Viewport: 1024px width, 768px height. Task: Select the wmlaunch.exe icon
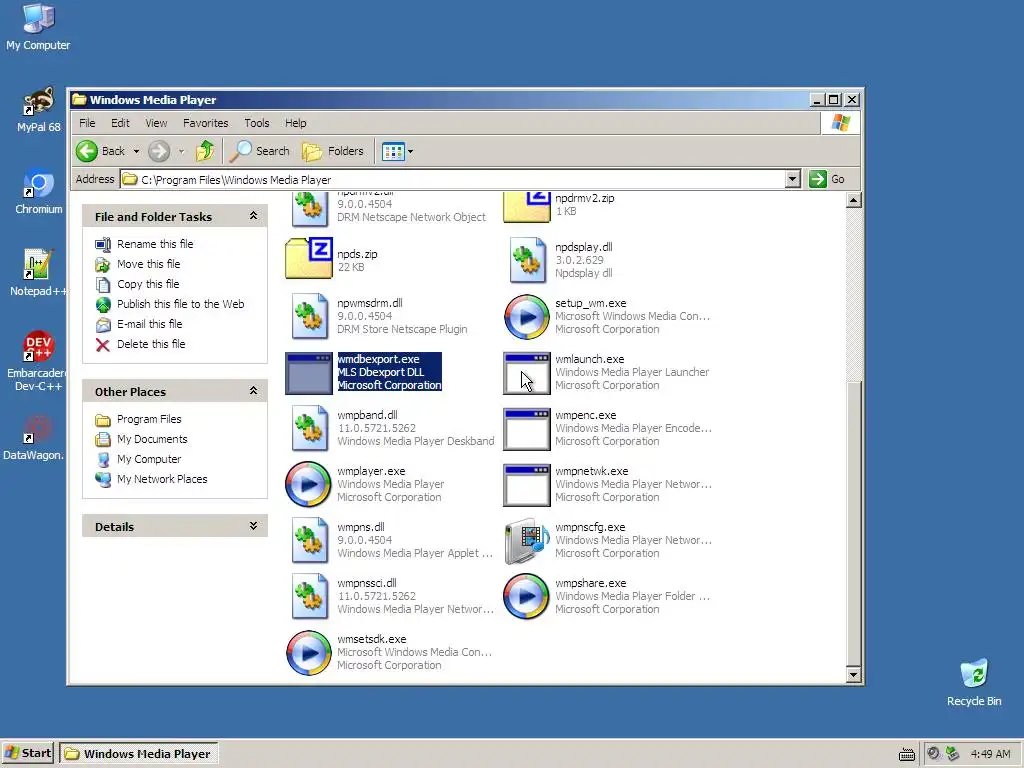[526, 374]
